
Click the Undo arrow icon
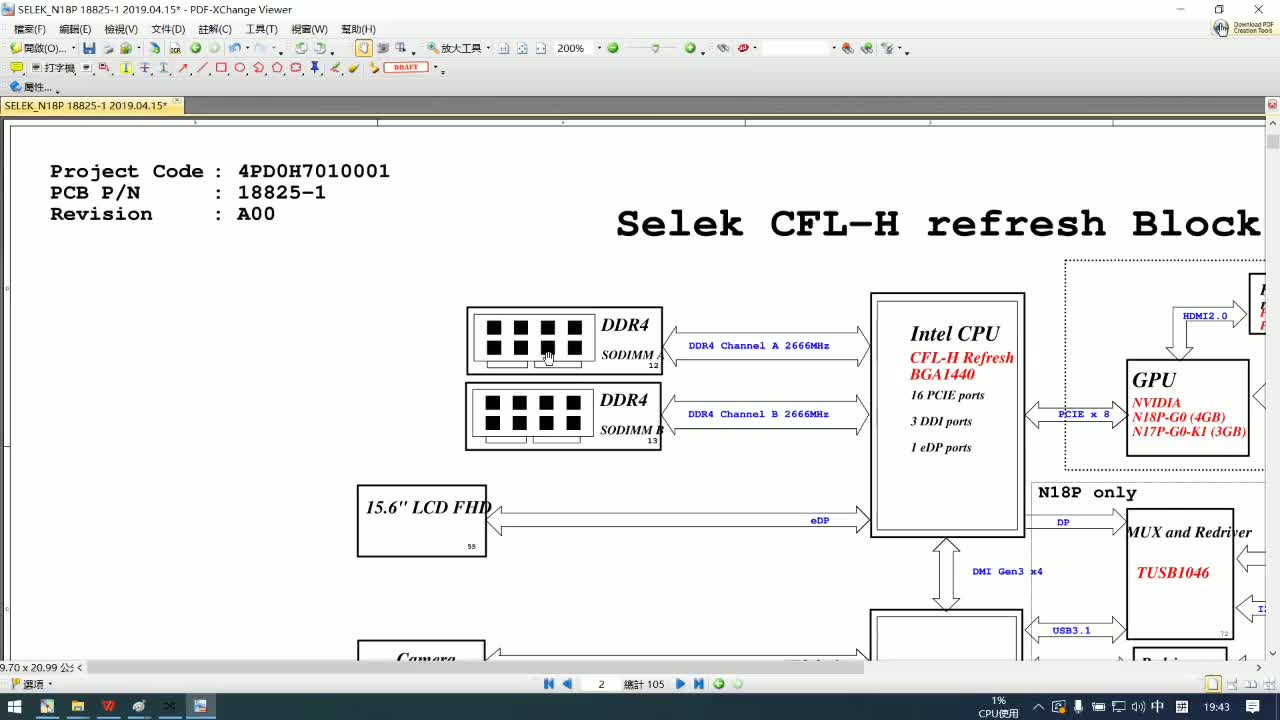[x=233, y=48]
